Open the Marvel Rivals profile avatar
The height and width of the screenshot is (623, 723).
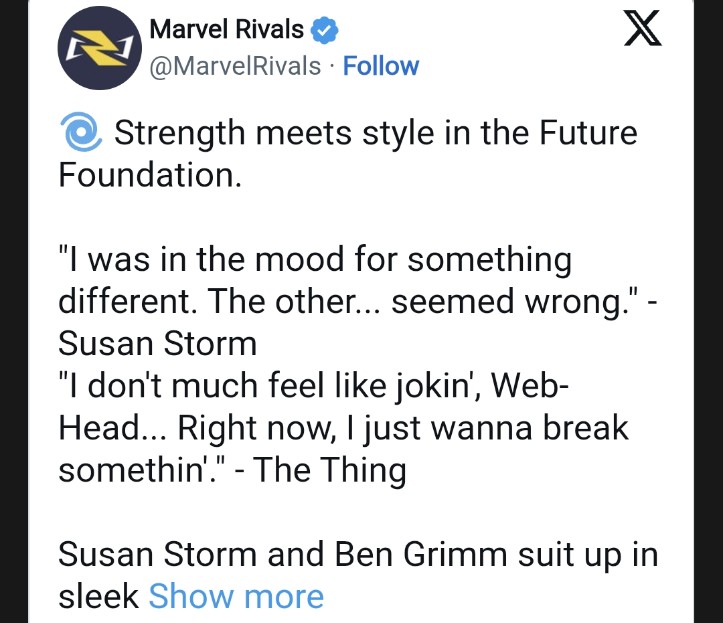pyautogui.click(x=97, y=48)
